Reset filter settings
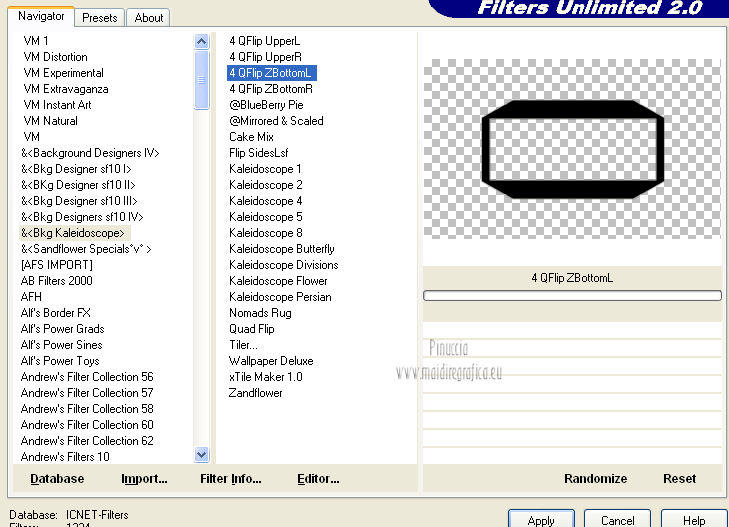The height and width of the screenshot is (527, 729). click(x=679, y=479)
